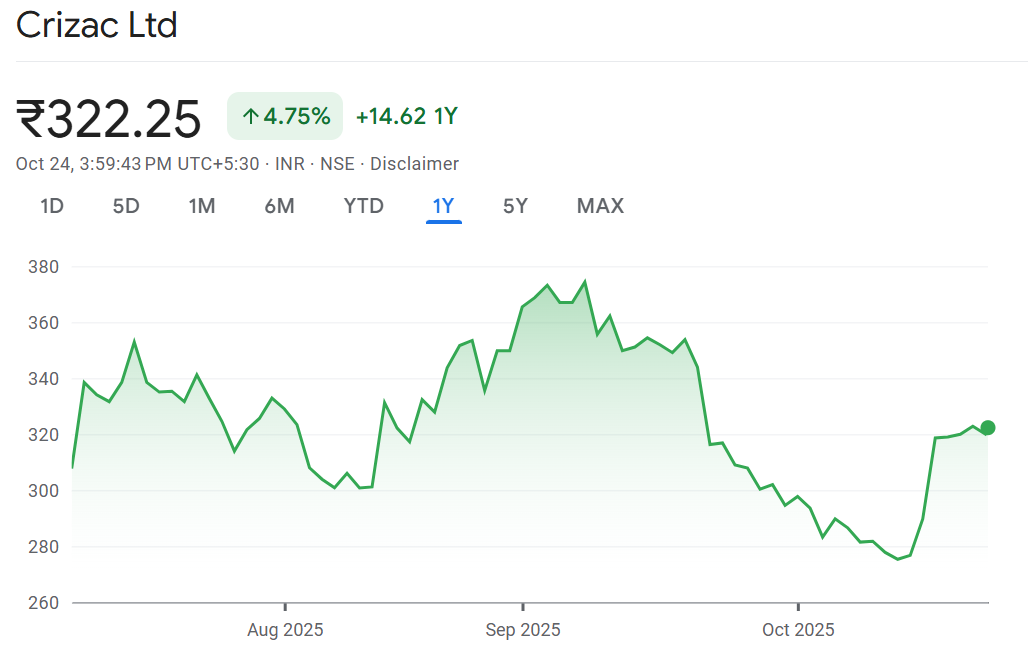Switch chart to the 6M range
The height and width of the screenshot is (663, 1028).
(x=279, y=206)
